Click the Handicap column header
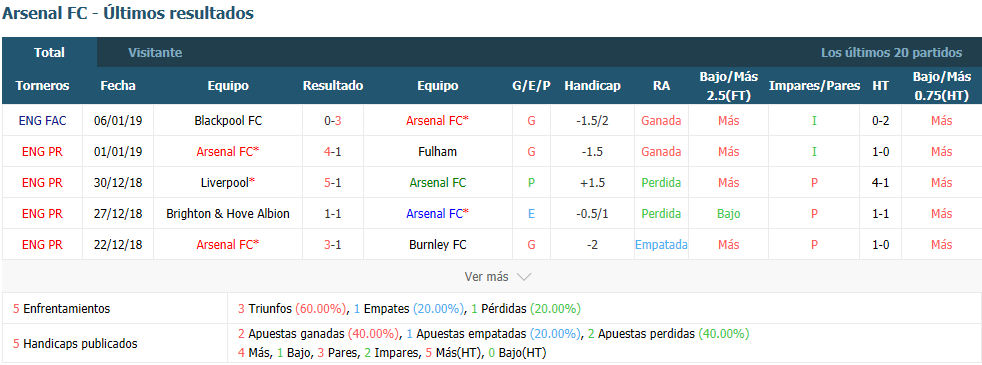Image resolution: width=982 pixels, height=365 pixels. pyautogui.click(x=592, y=86)
